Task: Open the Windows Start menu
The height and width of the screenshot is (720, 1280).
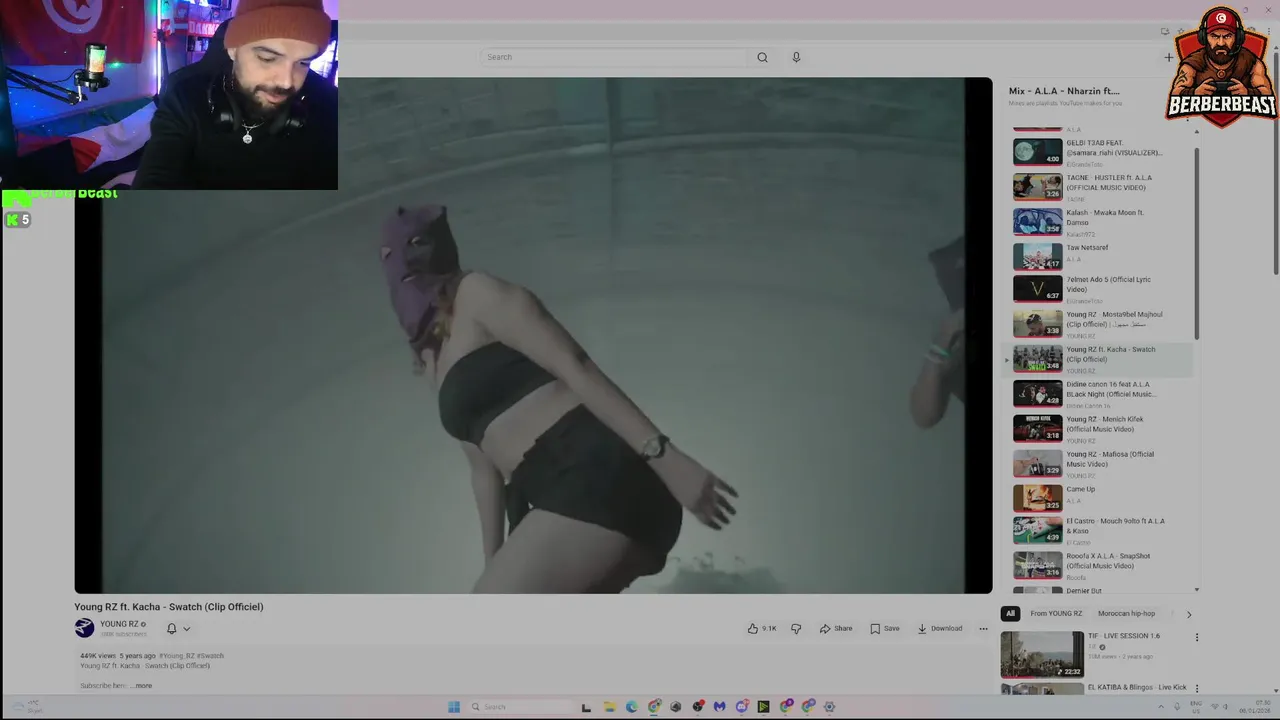Action: point(454,707)
